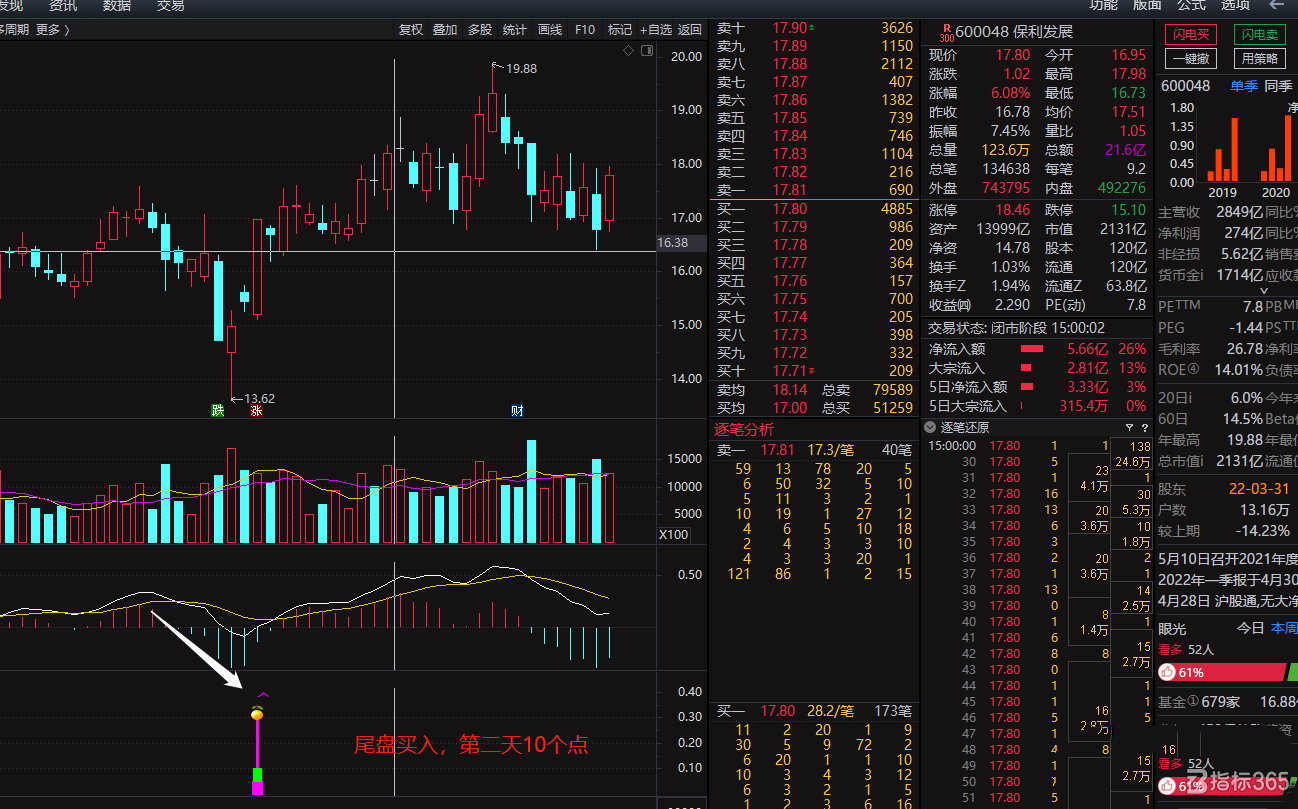
Task: Click the 交易状态 闭市阶段 status line
Action: (x=1018, y=327)
